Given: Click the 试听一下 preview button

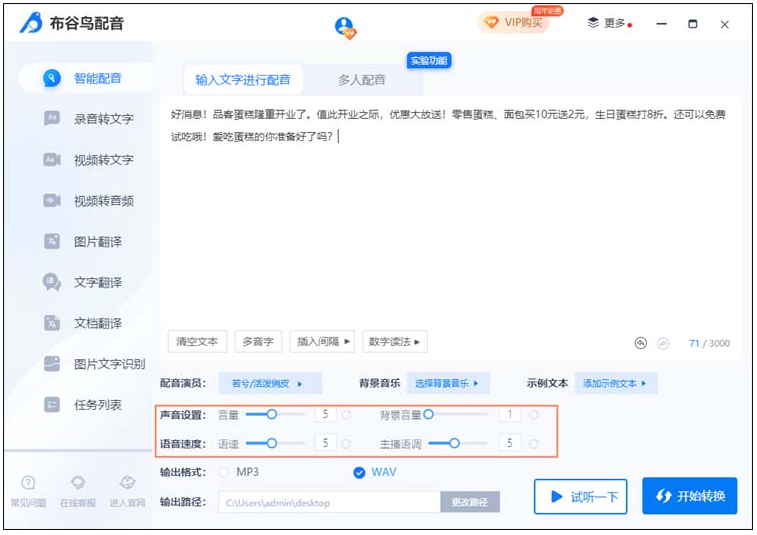Looking at the screenshot, I should pos(580,496).
